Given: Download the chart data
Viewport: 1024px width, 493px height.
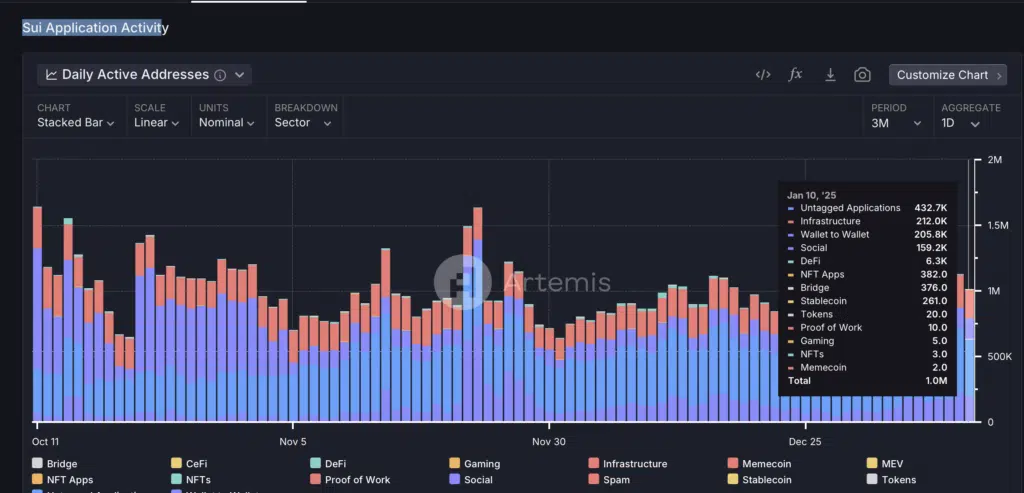Looking at the screenshot, I should pos(829,75).
